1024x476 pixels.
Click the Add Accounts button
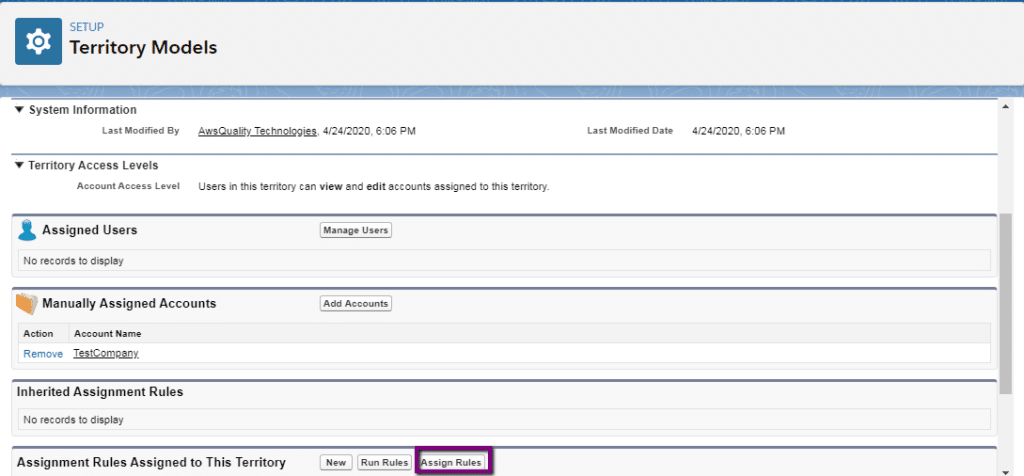[x=355, y=303]
